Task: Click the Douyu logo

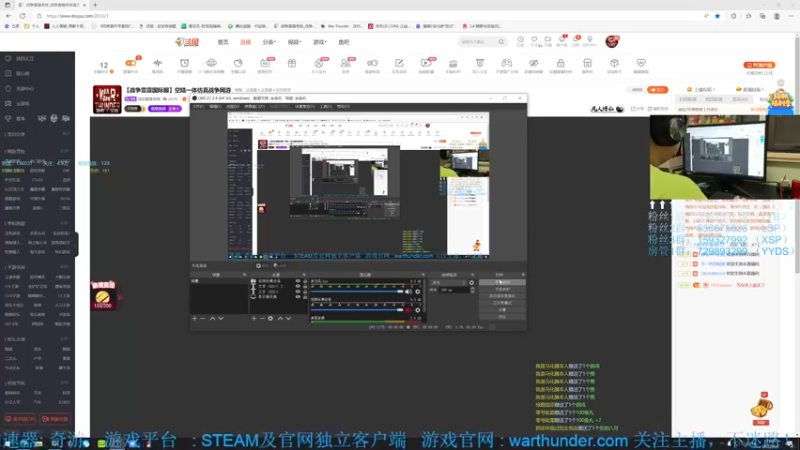Action: click(x=187, y=42)
